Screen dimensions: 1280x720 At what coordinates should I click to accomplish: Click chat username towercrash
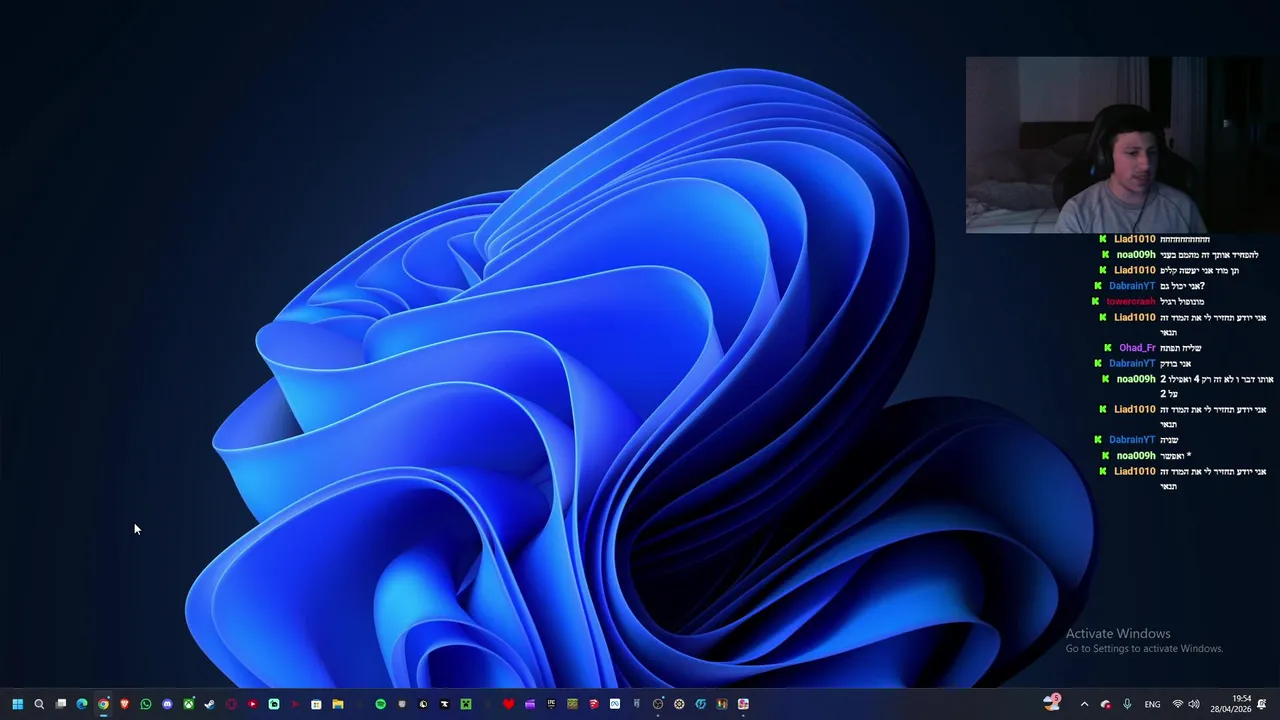1130,301
